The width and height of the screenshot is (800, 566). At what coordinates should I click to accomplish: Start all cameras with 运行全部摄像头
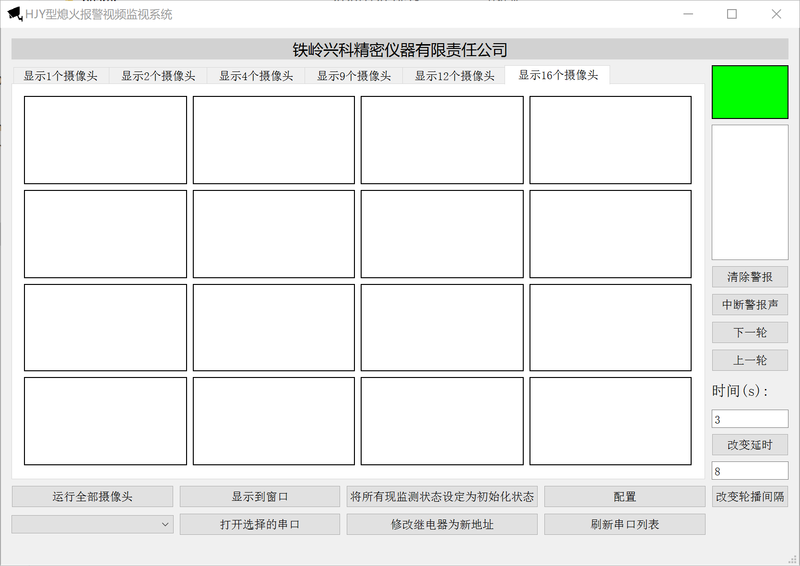coord(92,497)
